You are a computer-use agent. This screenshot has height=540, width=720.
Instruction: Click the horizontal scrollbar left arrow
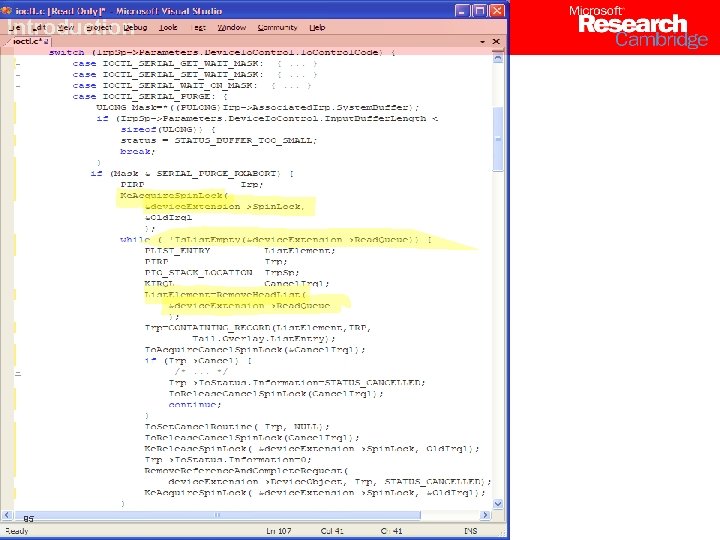[7, 515]
